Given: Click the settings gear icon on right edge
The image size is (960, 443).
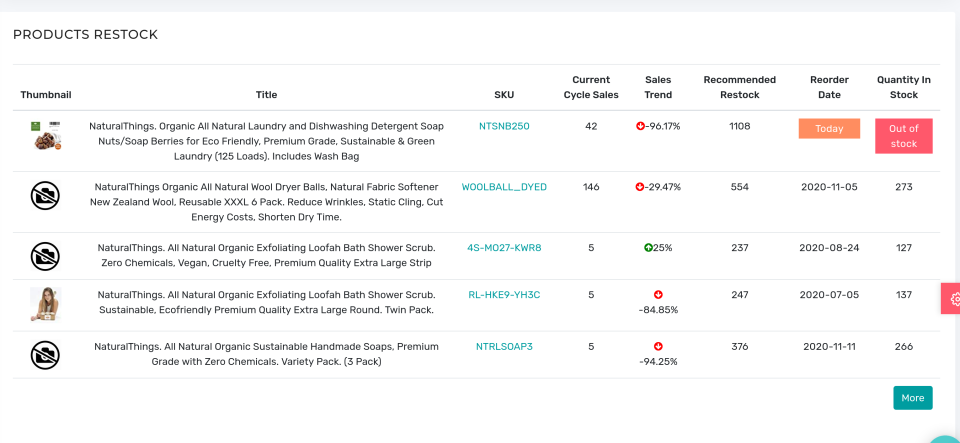Looking at the screenshot, I should coord(954,298).
